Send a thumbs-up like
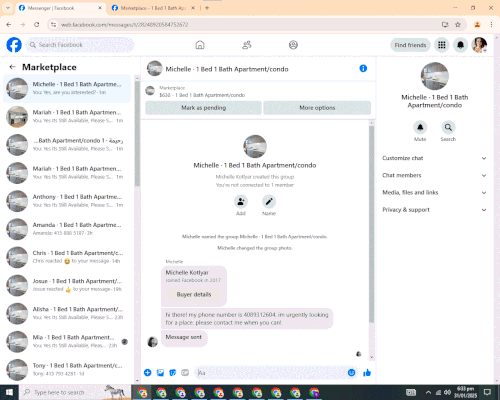Viewport: 500px width, 400px height. 367,373
